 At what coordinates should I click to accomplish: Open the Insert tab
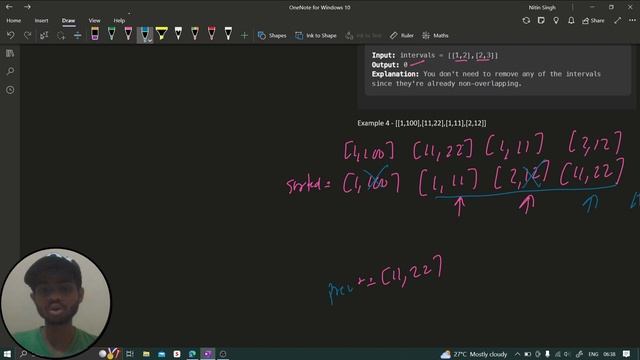[x=41, y=20]
